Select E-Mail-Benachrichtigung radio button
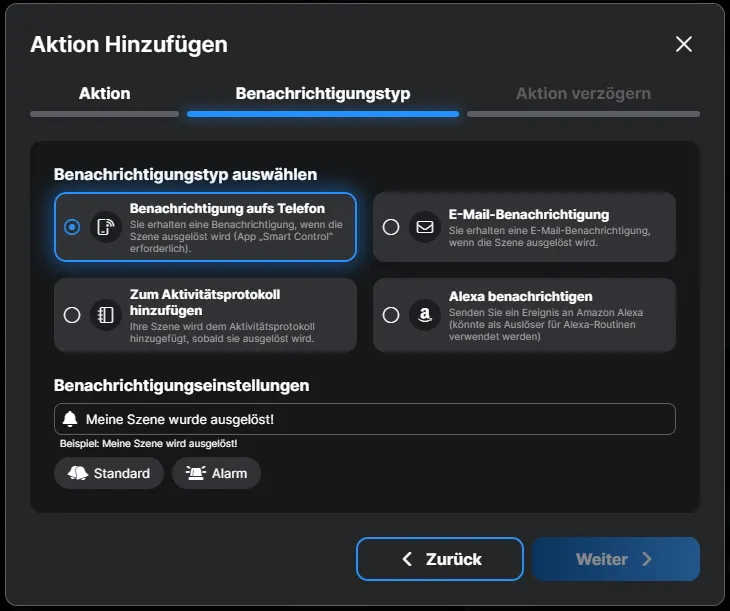Screen dimensions: 730x611 tap(391, 227)
